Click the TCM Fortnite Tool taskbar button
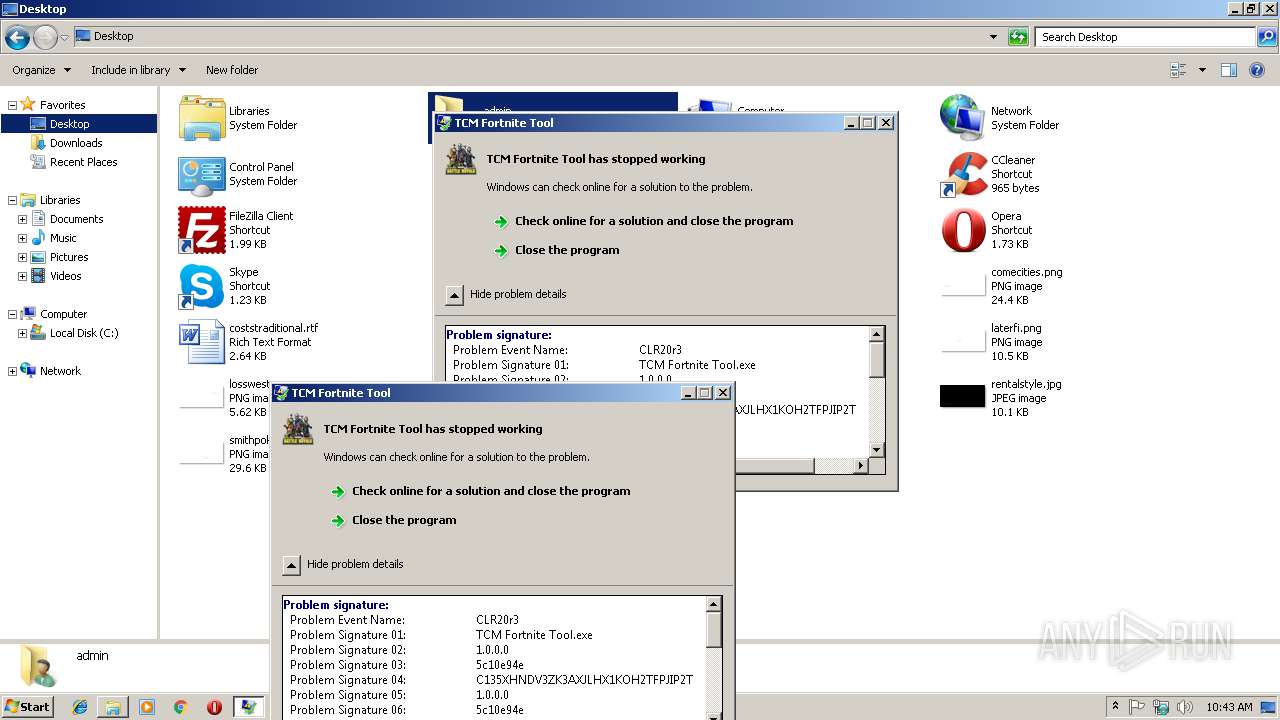1280x720 pixels. coord(247,707)
